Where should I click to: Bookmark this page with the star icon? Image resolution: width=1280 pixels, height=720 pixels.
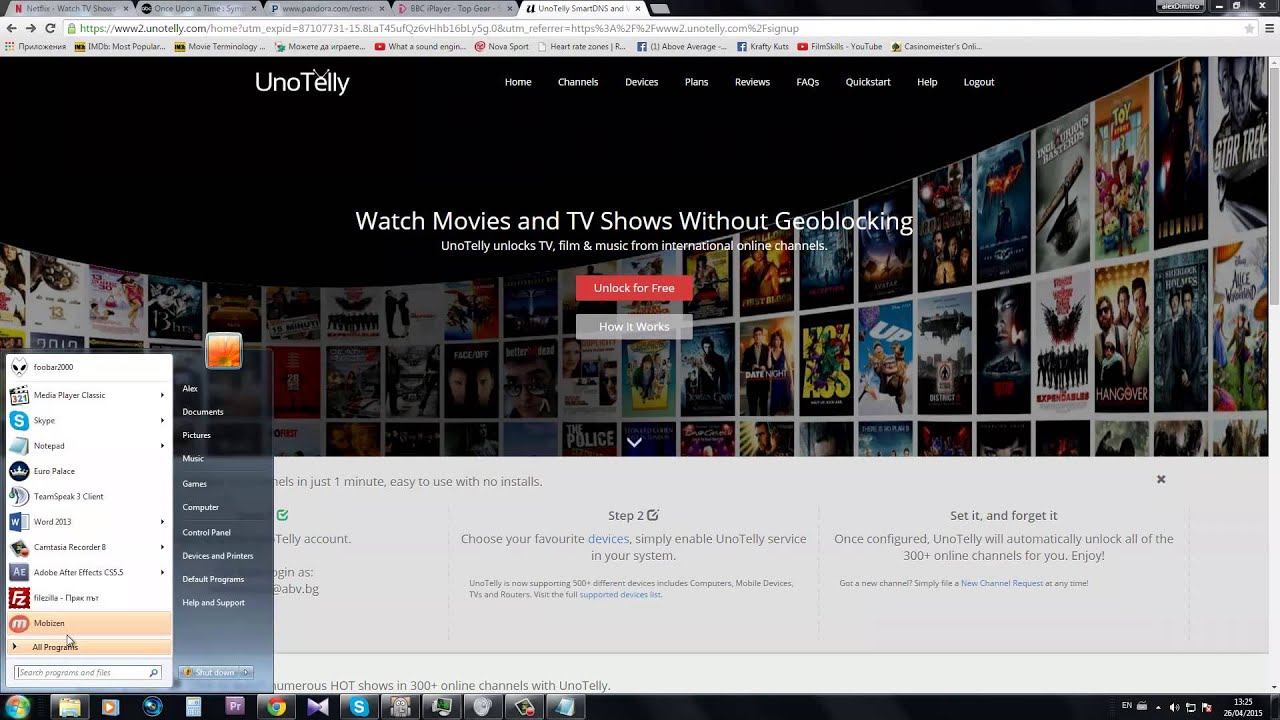[x=1249, y=28]
